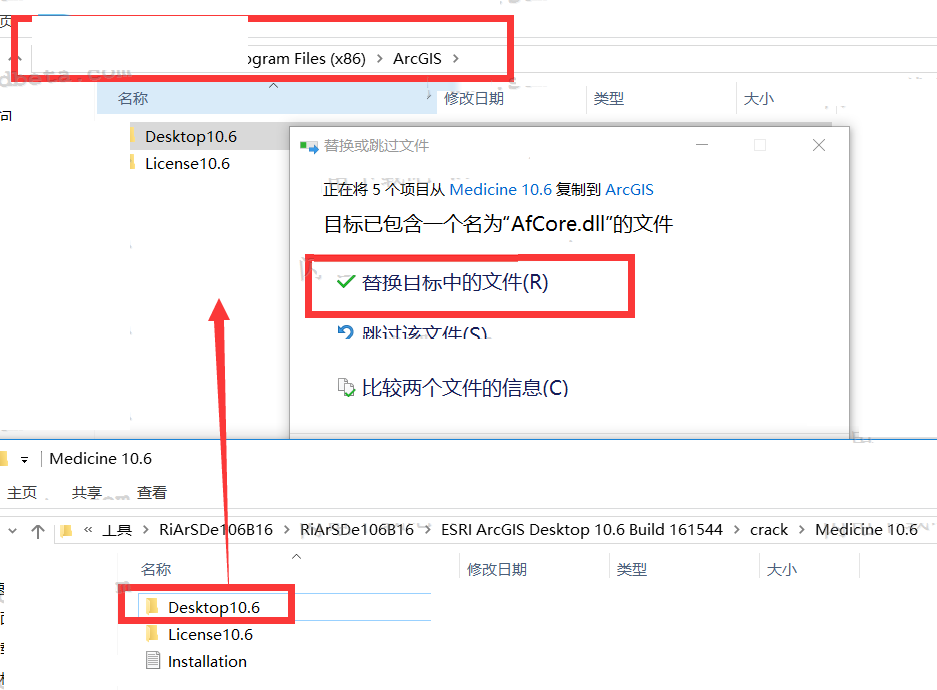The height and width of the screenshot is (690, 937).
Task: Click crack breadcrumb in address bar
Action: 768,530
